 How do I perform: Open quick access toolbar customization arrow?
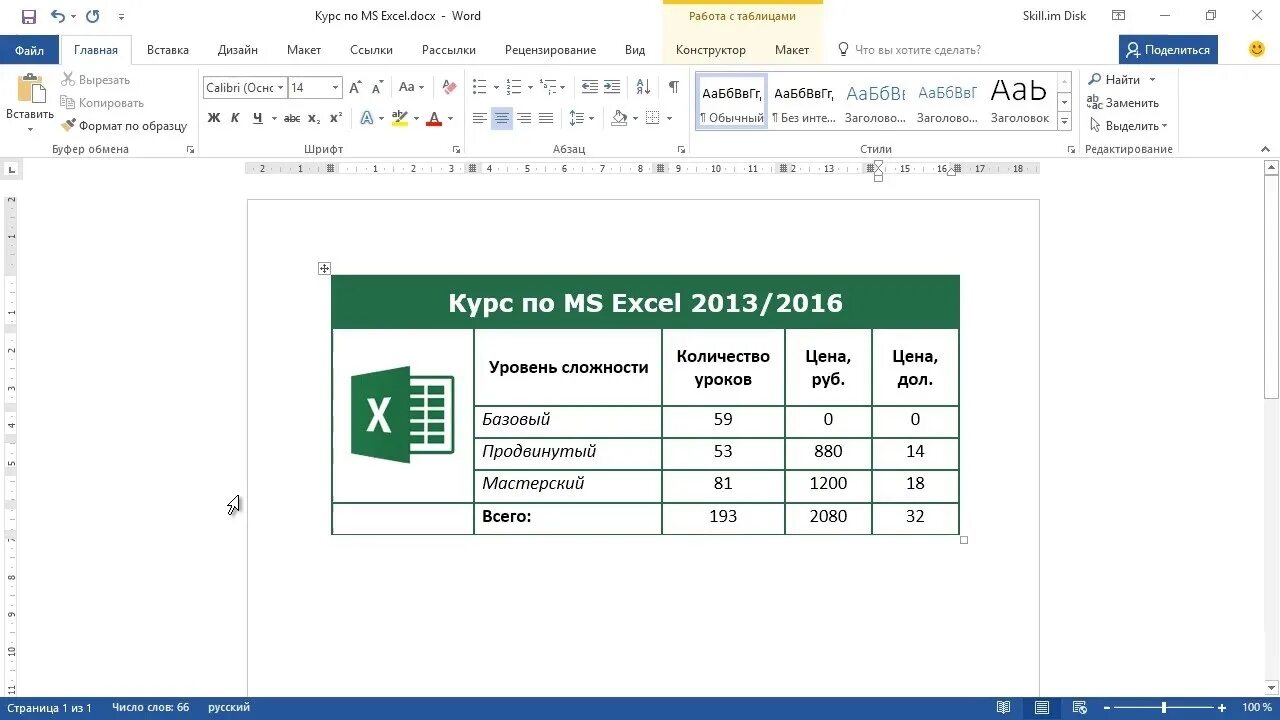tap(121, 17)
